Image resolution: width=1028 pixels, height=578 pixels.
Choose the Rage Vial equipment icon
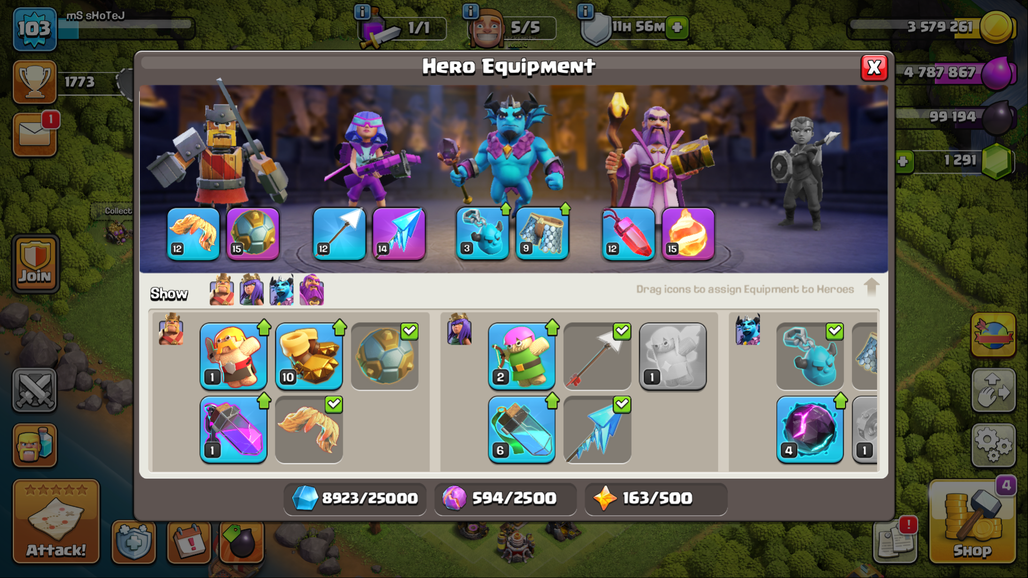(x=233, y=429)
